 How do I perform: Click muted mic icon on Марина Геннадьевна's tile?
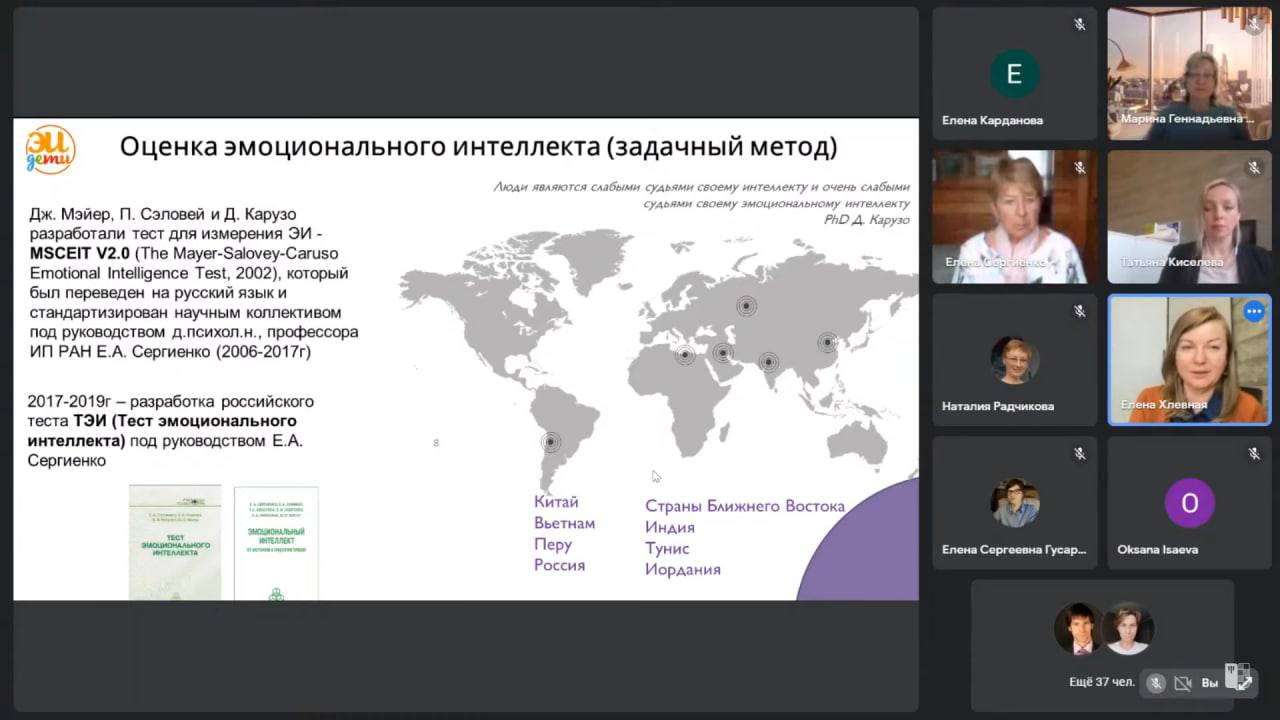1254,25
